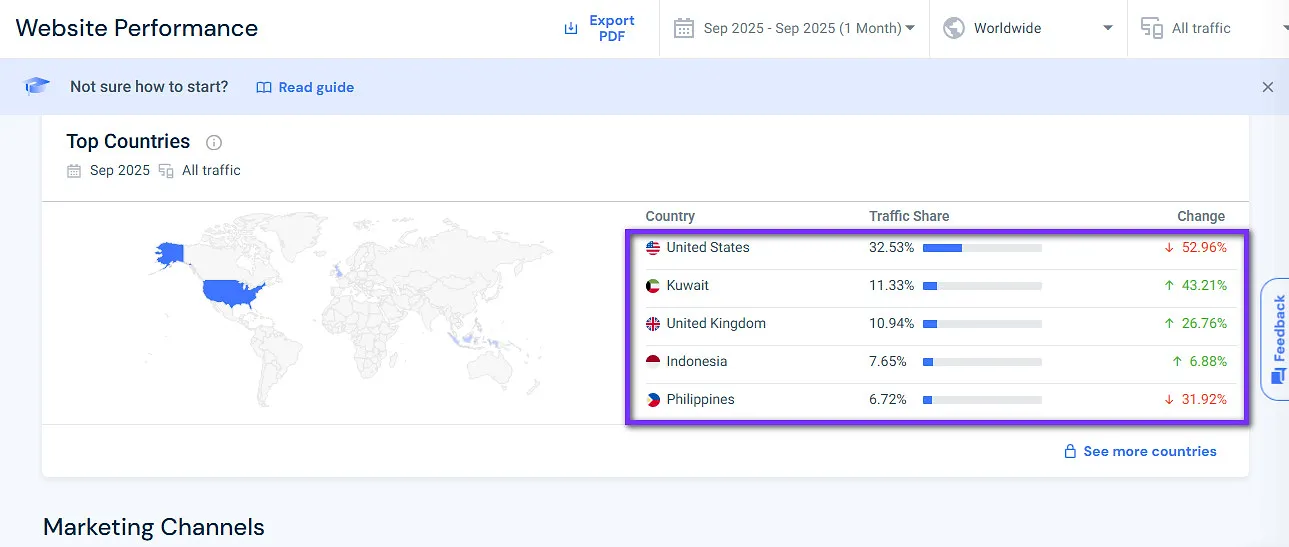
Task: Click the United Kingdom flag icon
Action: click(653, 324)
